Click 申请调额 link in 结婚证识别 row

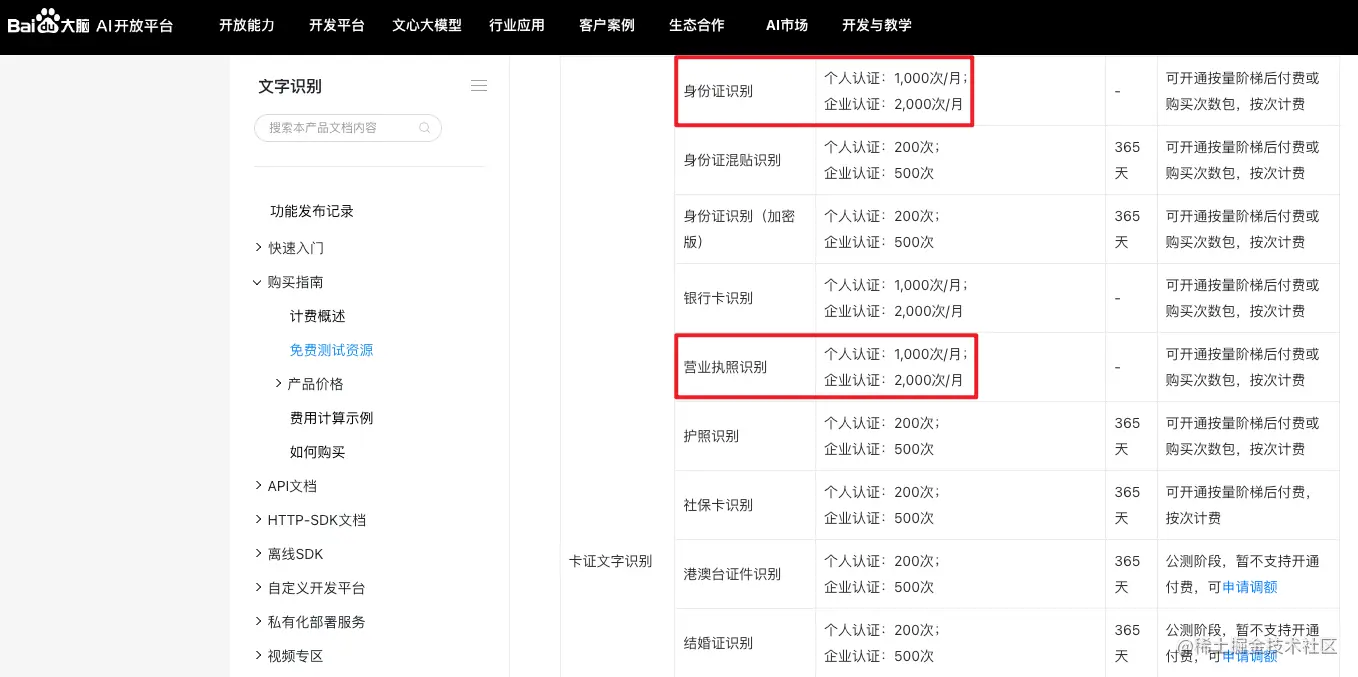coord(1250,656)
